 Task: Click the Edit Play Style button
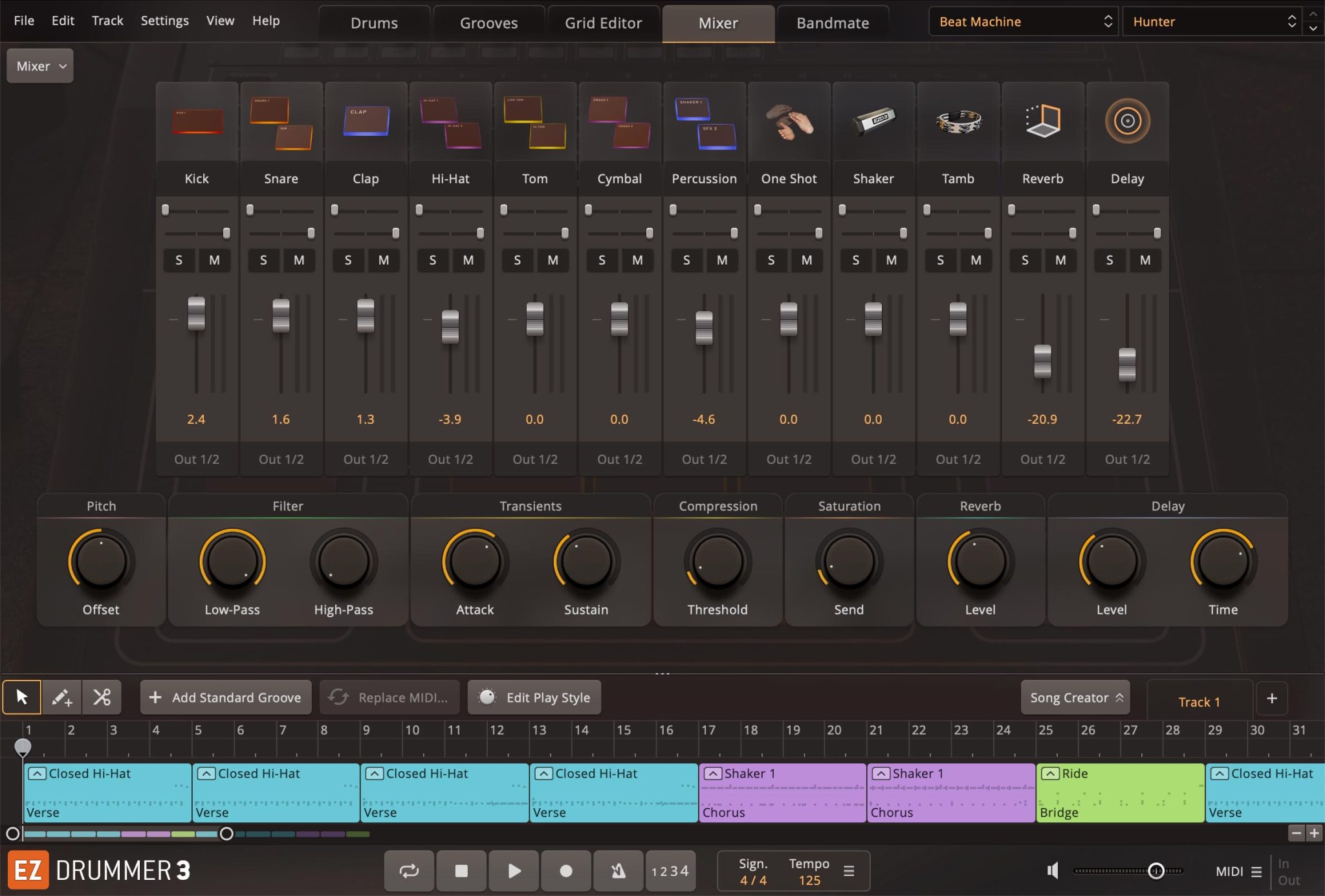click(x=534, y=697)
